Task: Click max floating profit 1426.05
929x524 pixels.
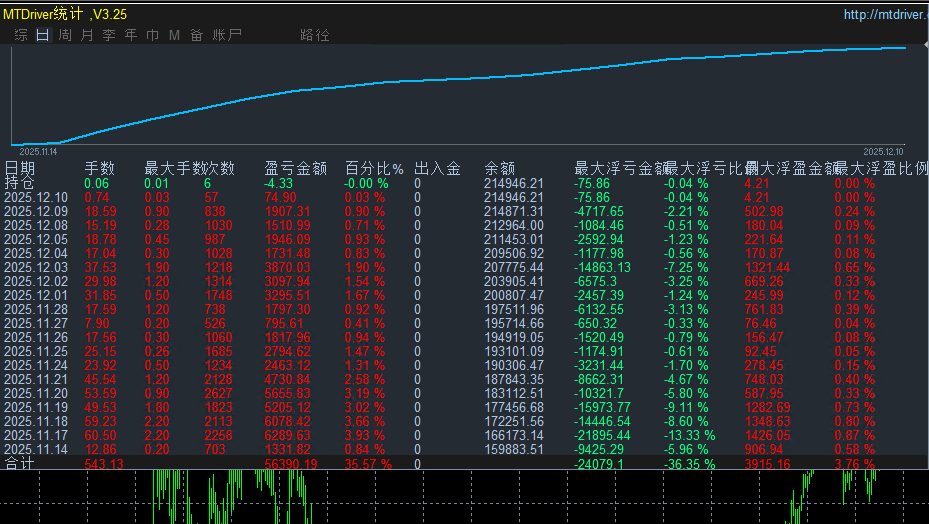Action: (767, 435)
